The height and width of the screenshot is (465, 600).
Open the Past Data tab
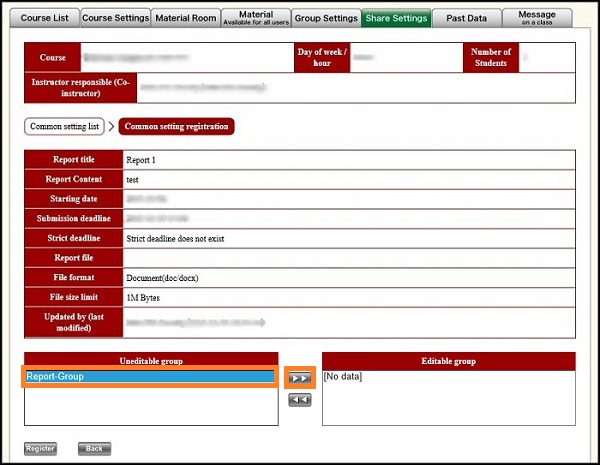pos(468,18)
